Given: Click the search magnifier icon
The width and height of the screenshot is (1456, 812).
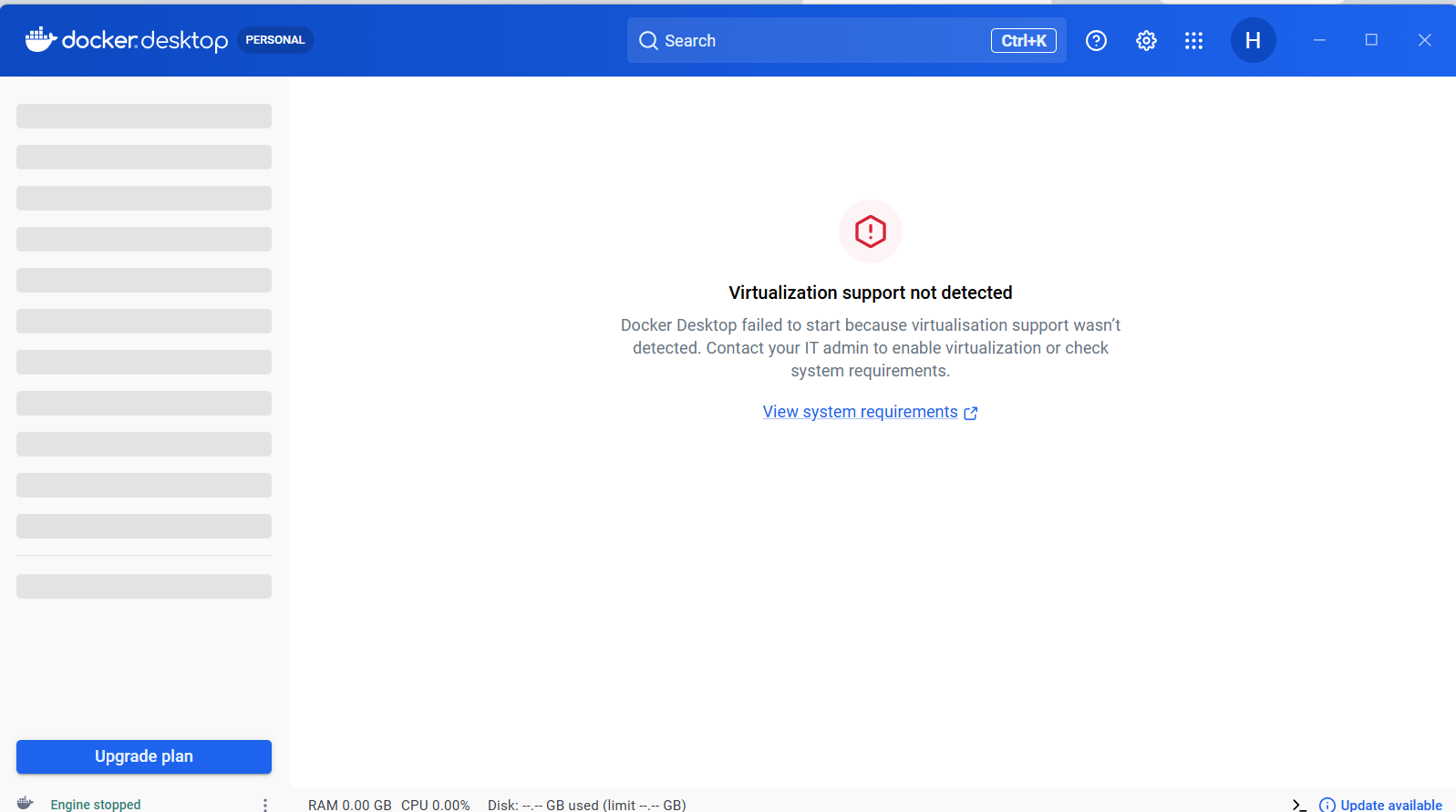Looking at the screenshot, I should point(648,40).
